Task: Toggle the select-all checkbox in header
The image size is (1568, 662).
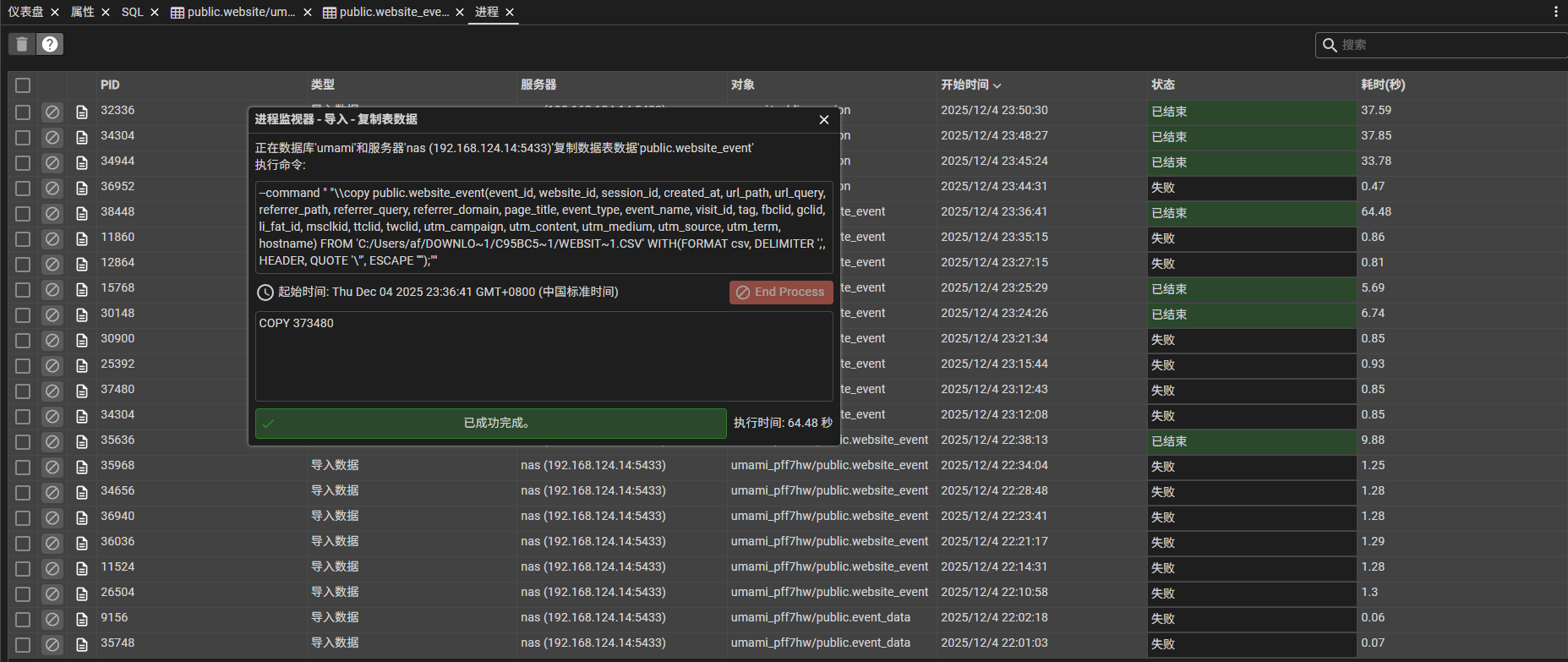Action: [x=23, y=85]
